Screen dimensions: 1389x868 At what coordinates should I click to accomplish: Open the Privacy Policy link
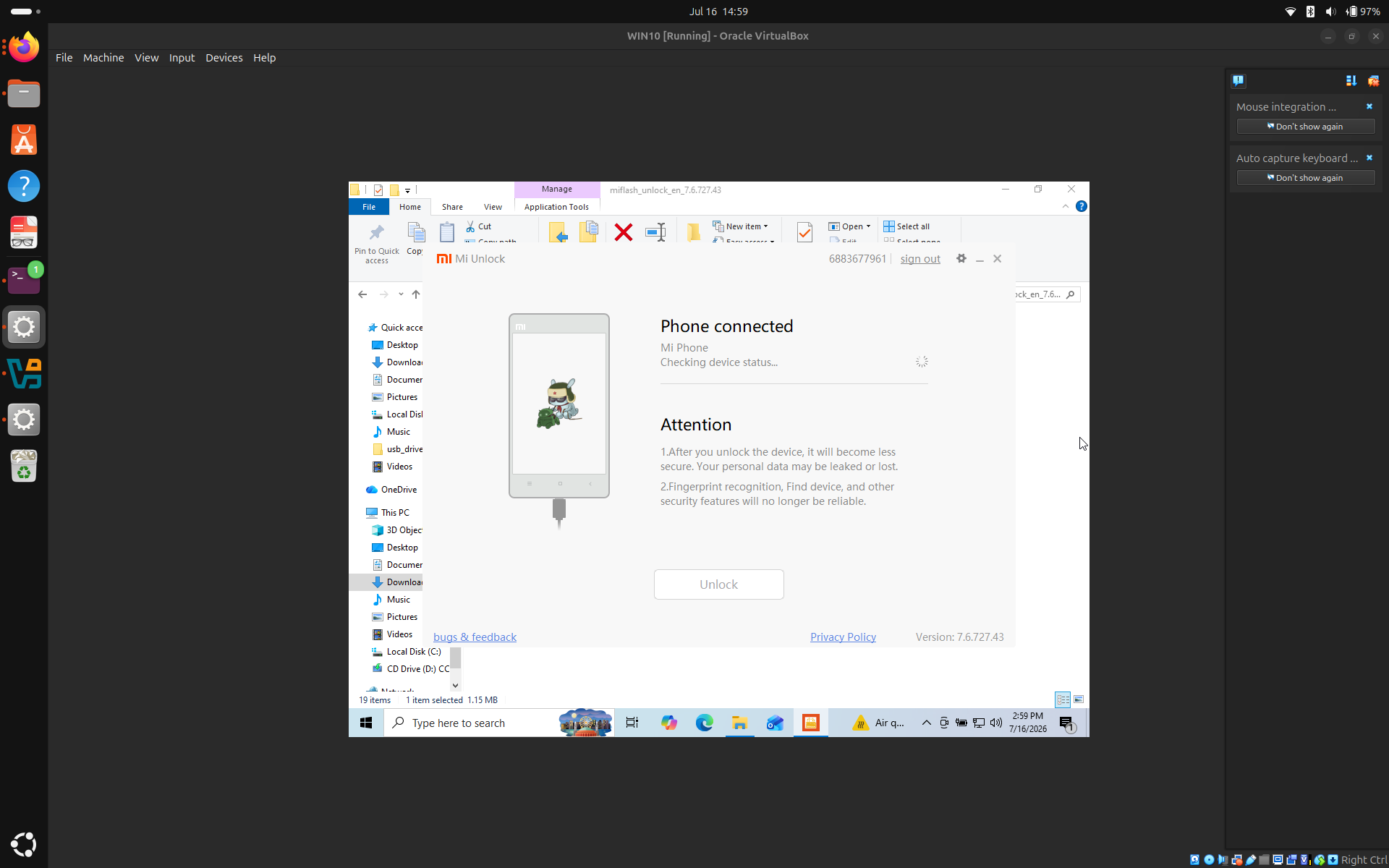click(843, 637)
